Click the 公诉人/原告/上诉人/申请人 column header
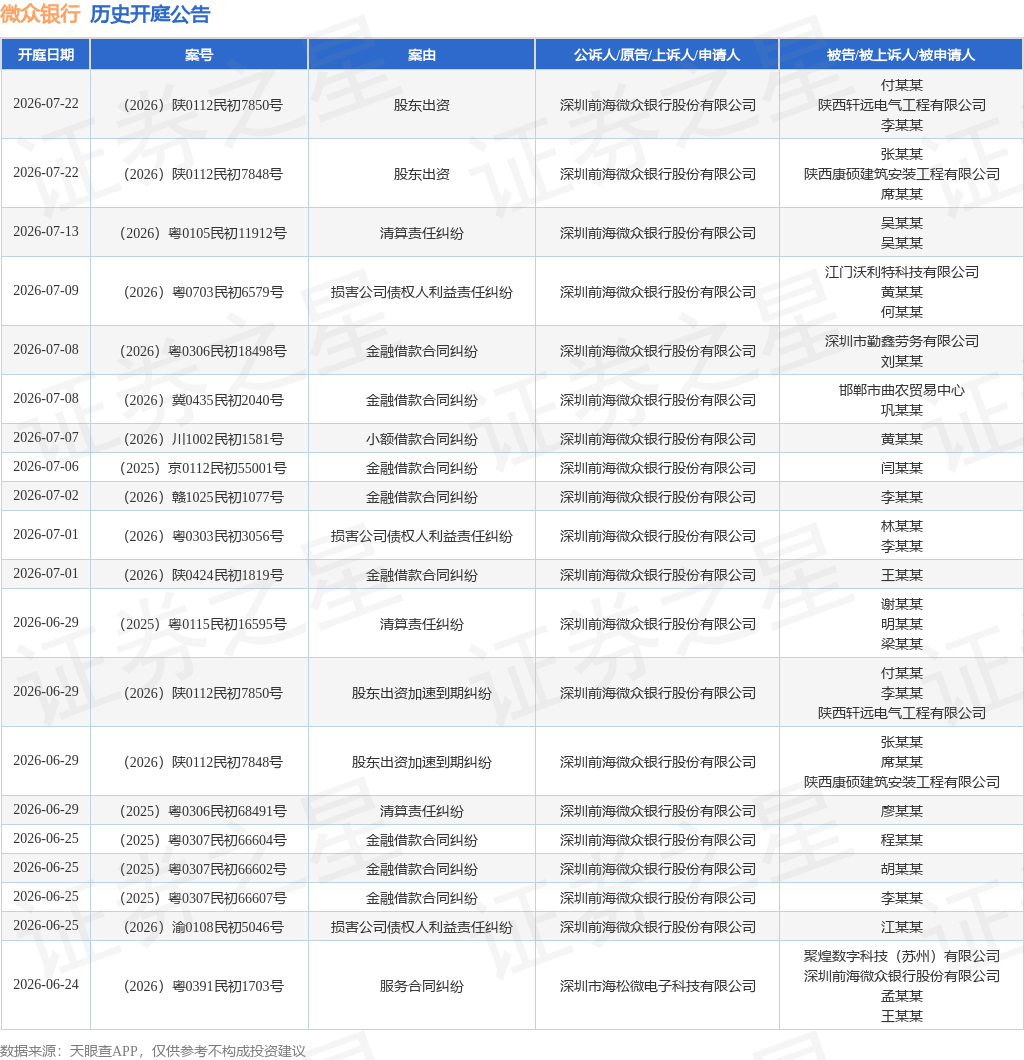This screenshot has width=1024, height=1060. point(657,55)
